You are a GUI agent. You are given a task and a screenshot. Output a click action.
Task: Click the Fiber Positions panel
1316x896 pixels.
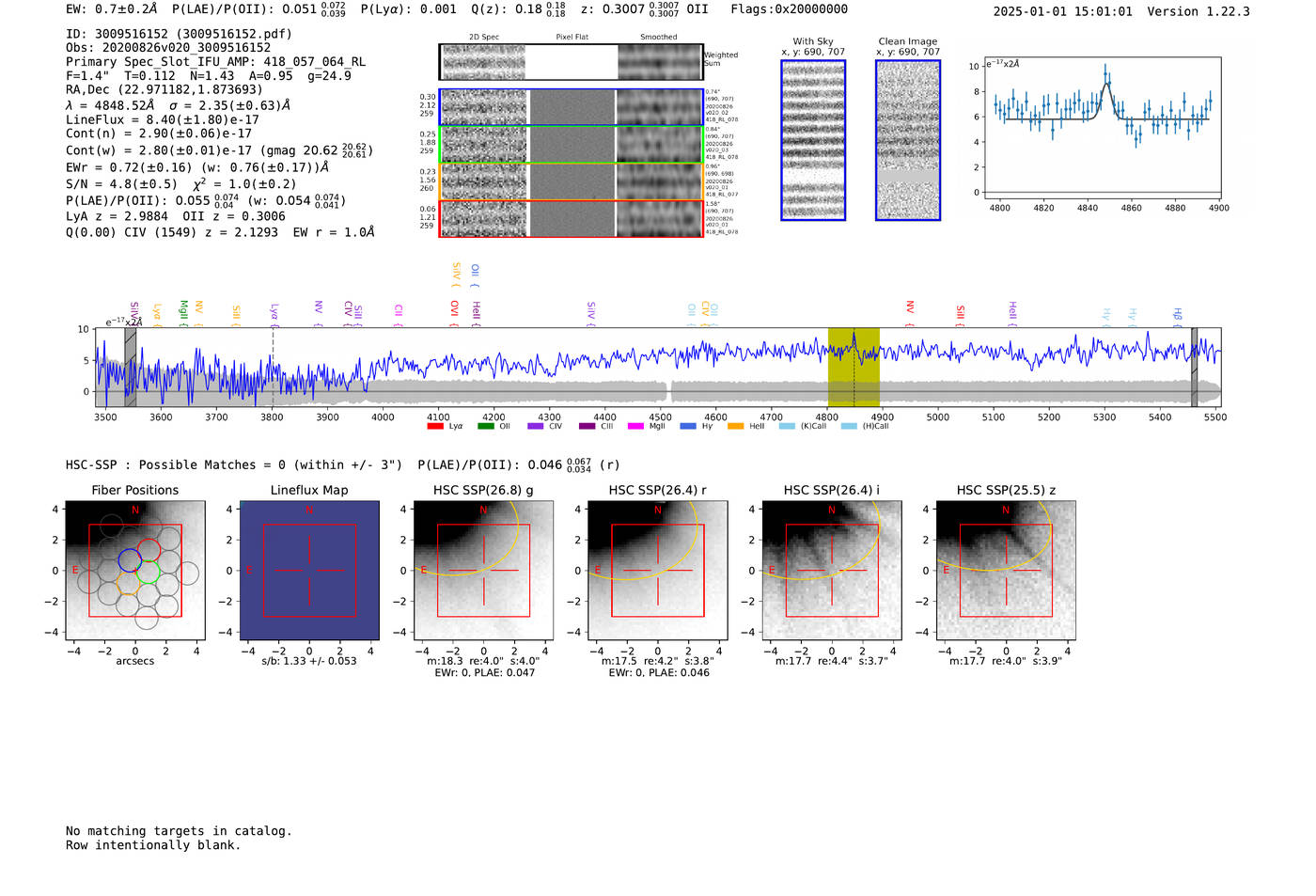click(135, 570)
